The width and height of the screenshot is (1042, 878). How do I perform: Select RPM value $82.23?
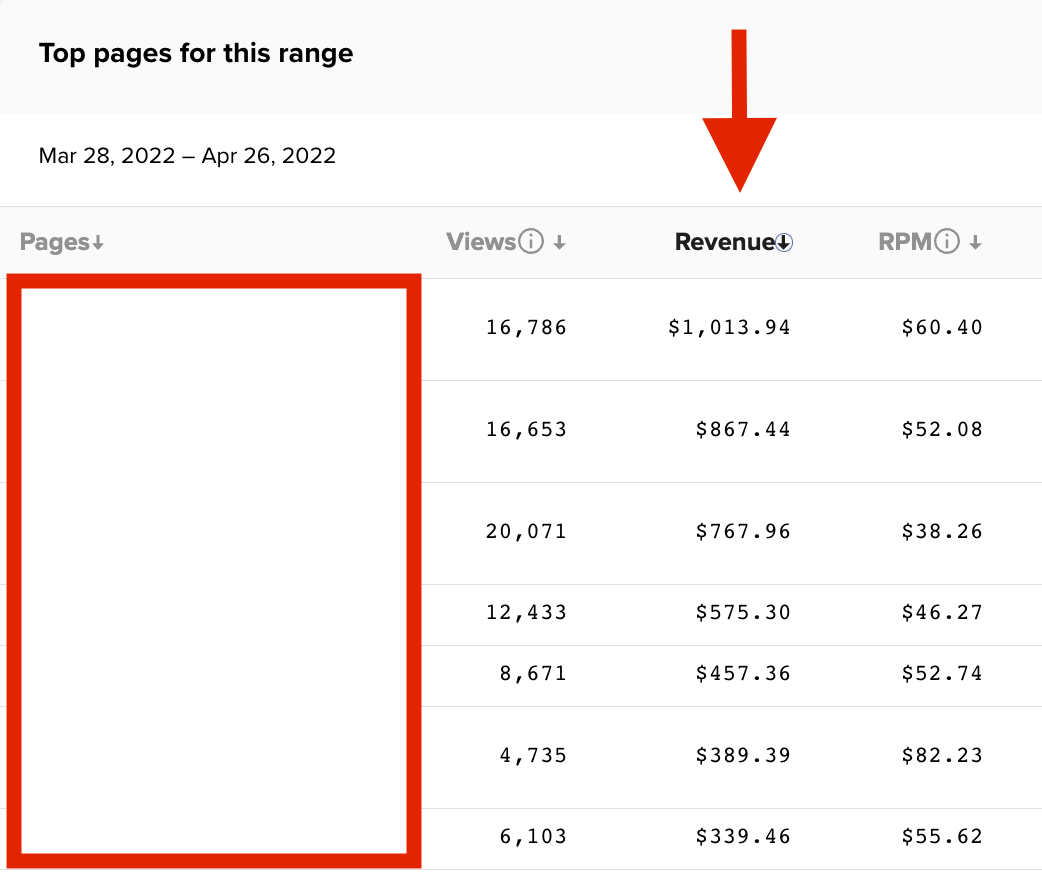942,755
